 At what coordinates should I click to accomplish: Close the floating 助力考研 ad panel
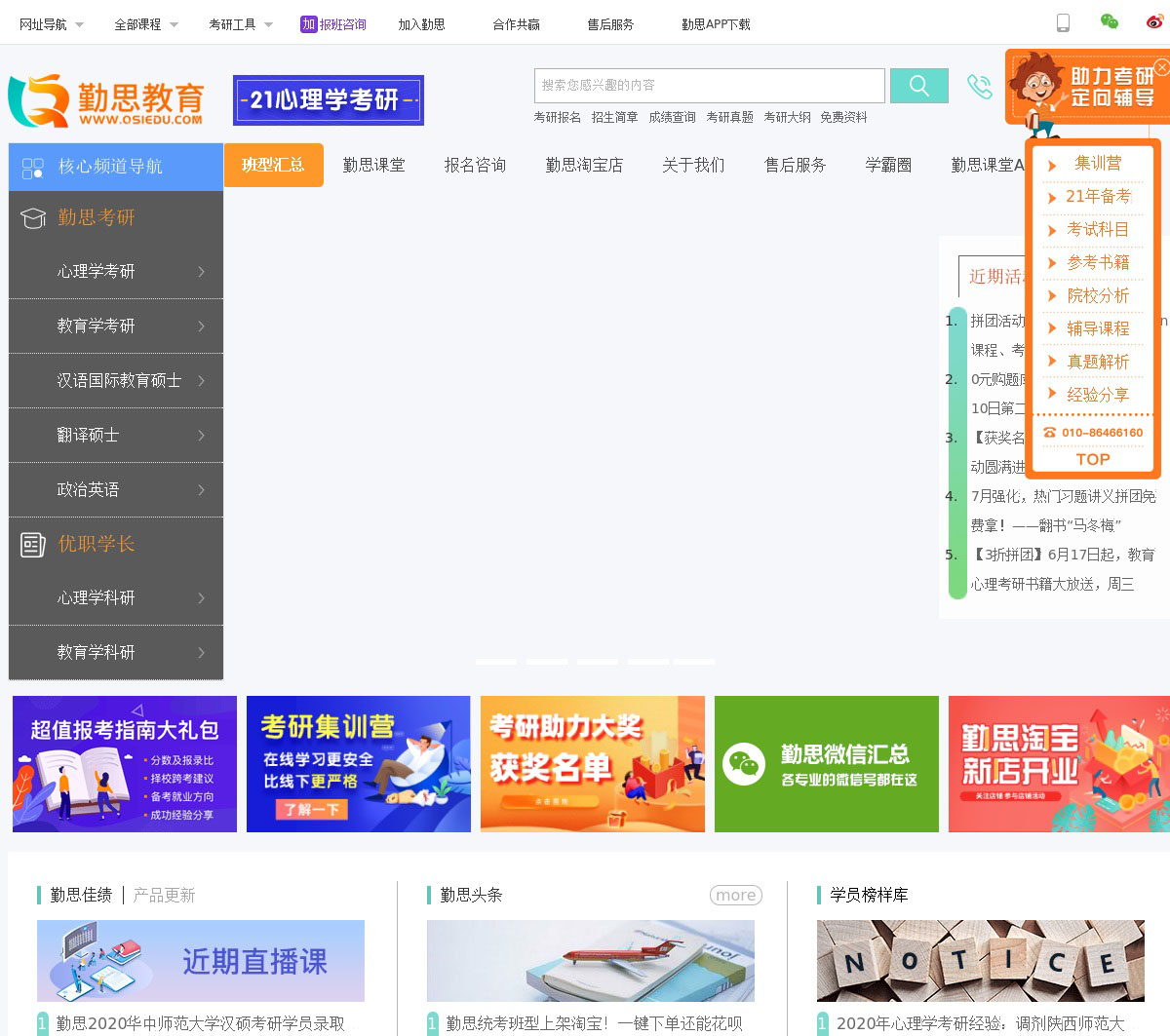pos(1161,67)
